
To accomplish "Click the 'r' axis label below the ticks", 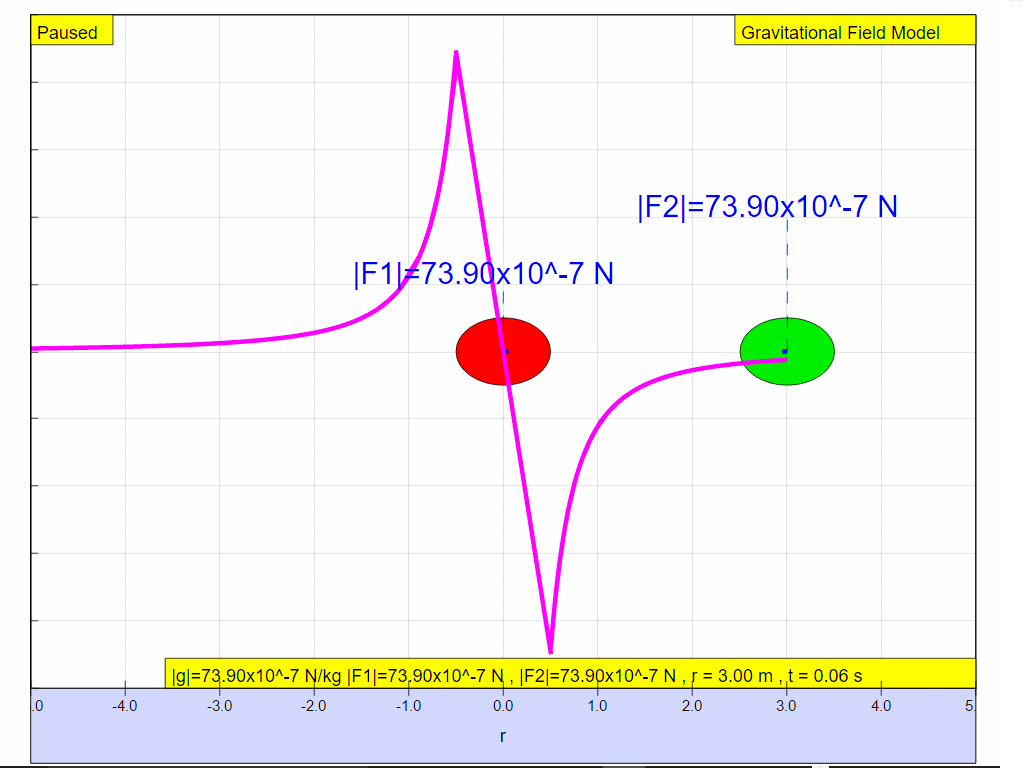I will click(x=502, y=736).
